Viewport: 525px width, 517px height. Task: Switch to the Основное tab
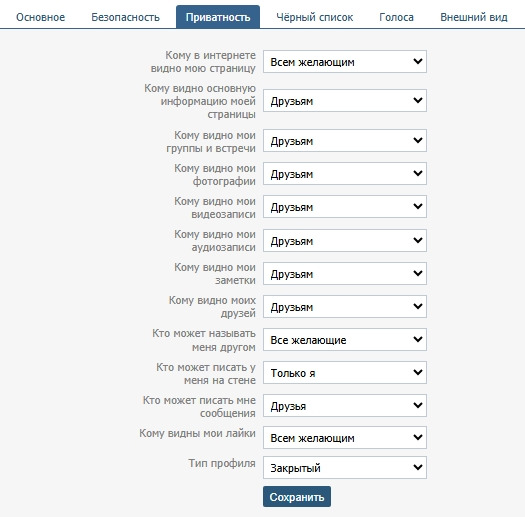pyautogui.click(x=41, y=17)
